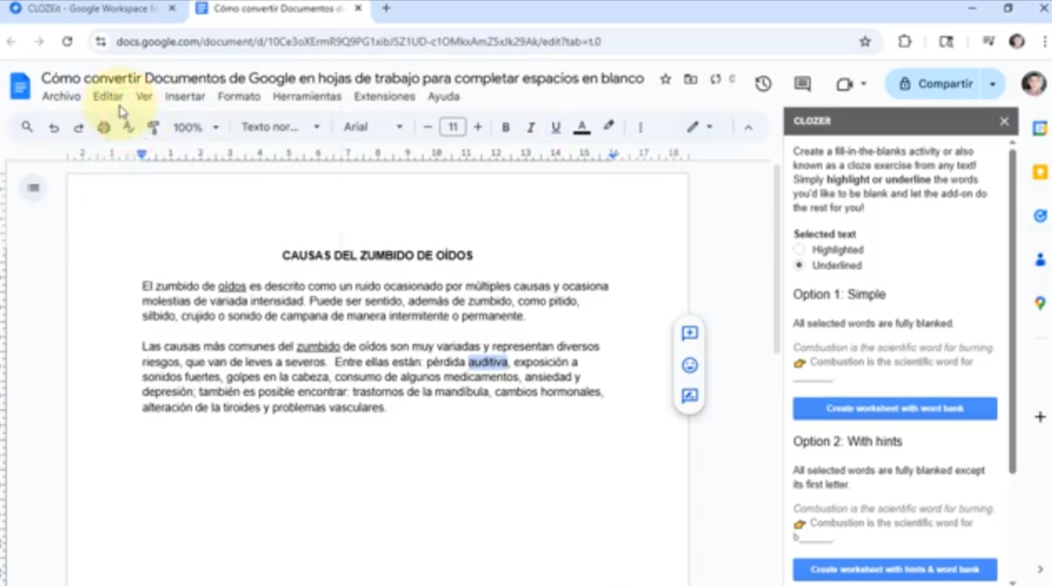Open Google Maps in side panel
Image resolution: width=1052 pixels, height=586 pixels.
(1040, 303)
